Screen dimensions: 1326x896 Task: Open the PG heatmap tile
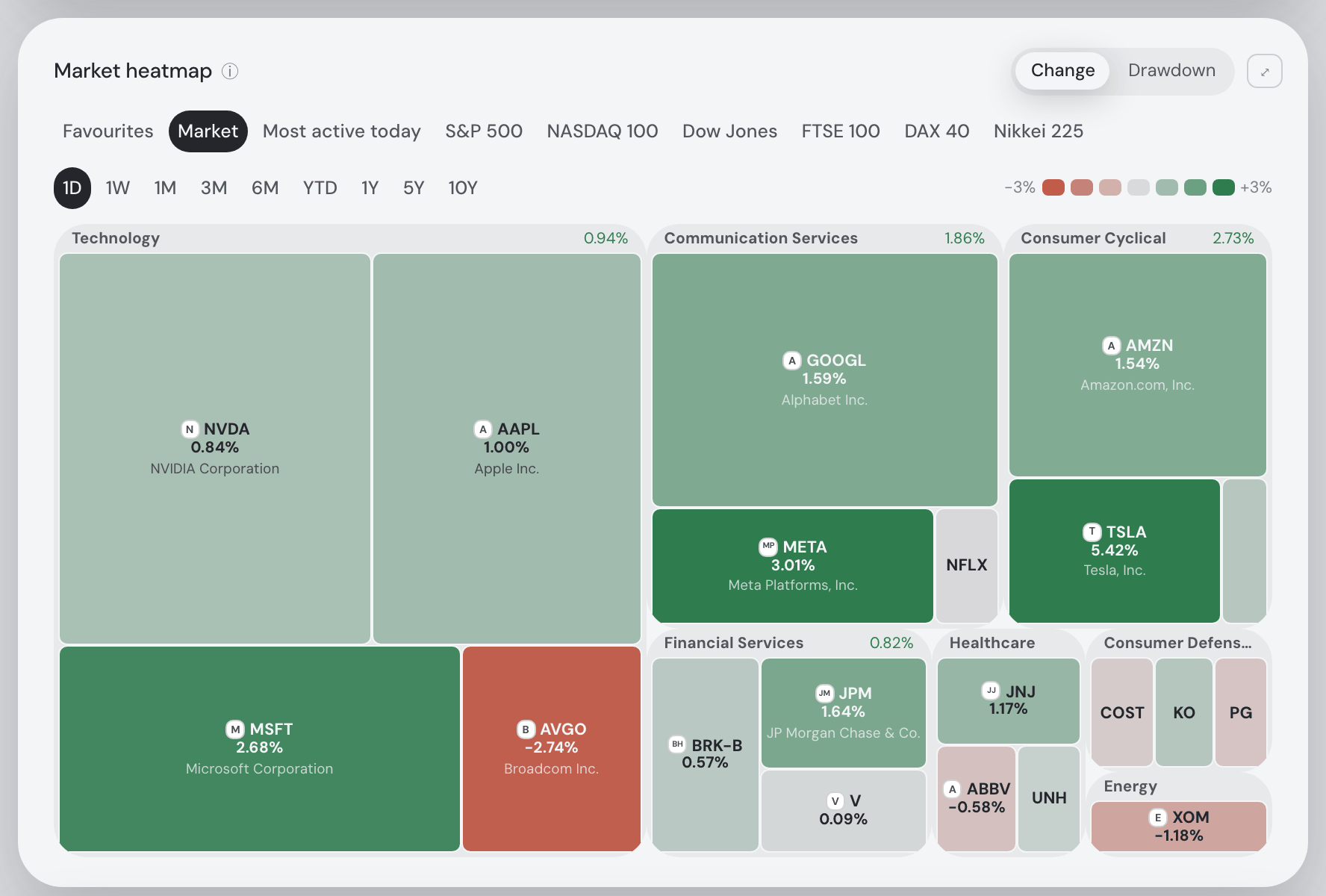1241,712
